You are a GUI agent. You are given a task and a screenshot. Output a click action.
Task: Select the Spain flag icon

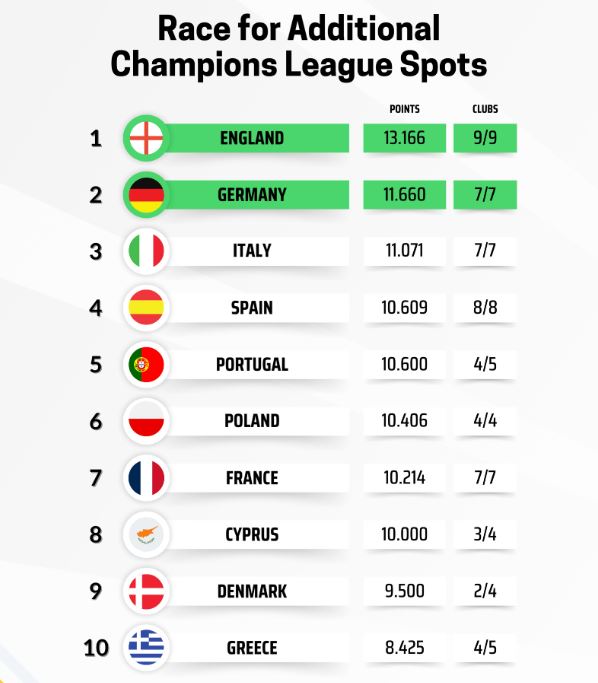click(146, 308)
